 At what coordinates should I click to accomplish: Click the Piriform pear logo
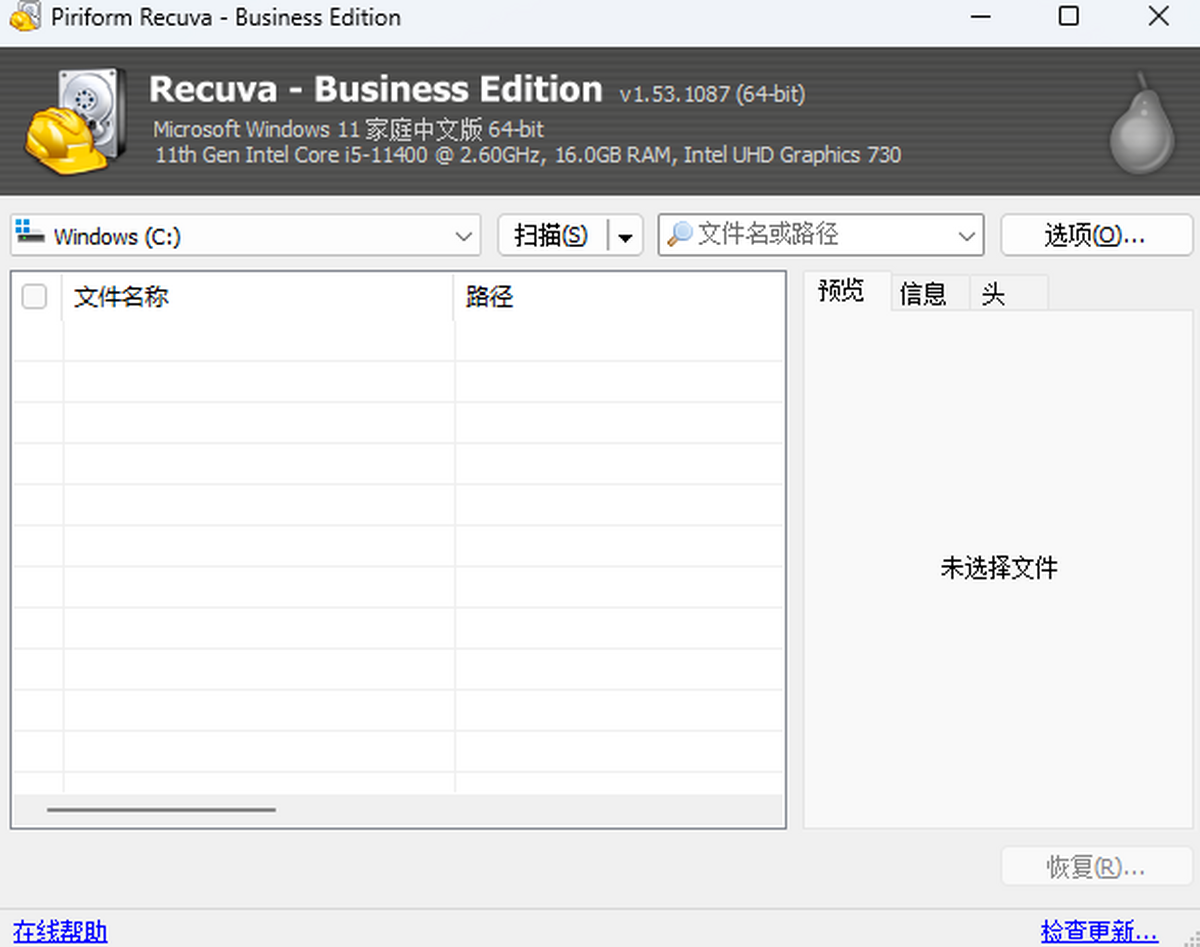coord(1143,122)
